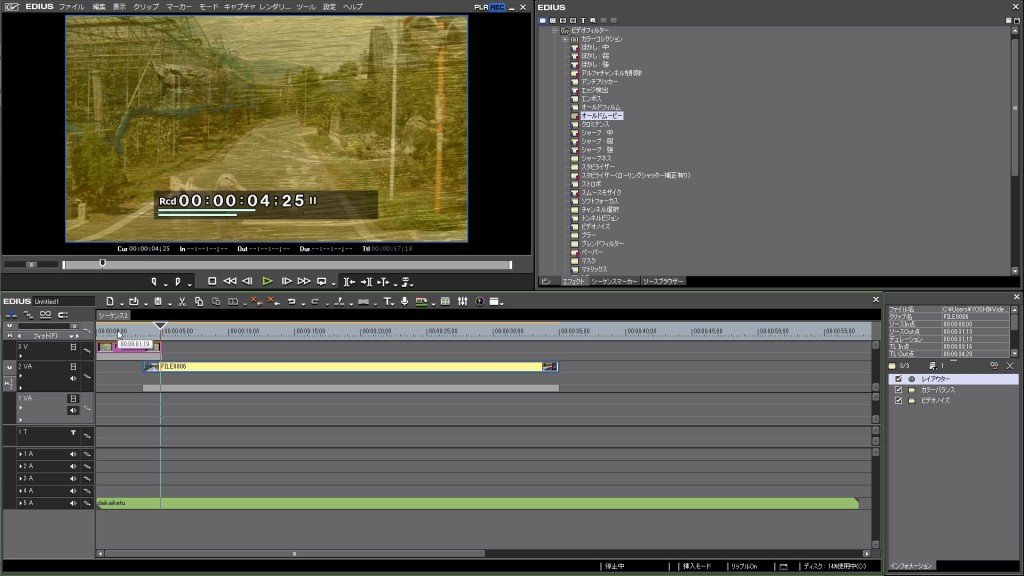Open the Create Title T tool
1024x576 pixels.
click(387, 302)
